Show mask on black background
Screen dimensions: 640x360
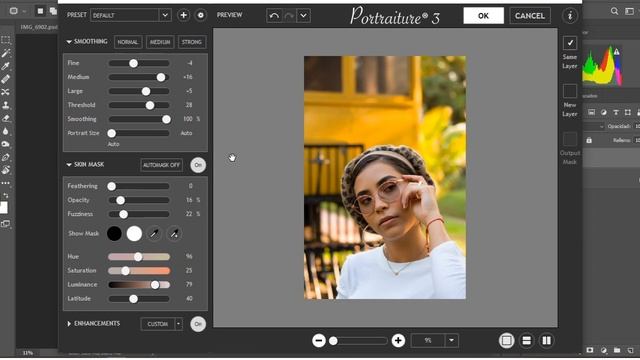coord(114,233)
